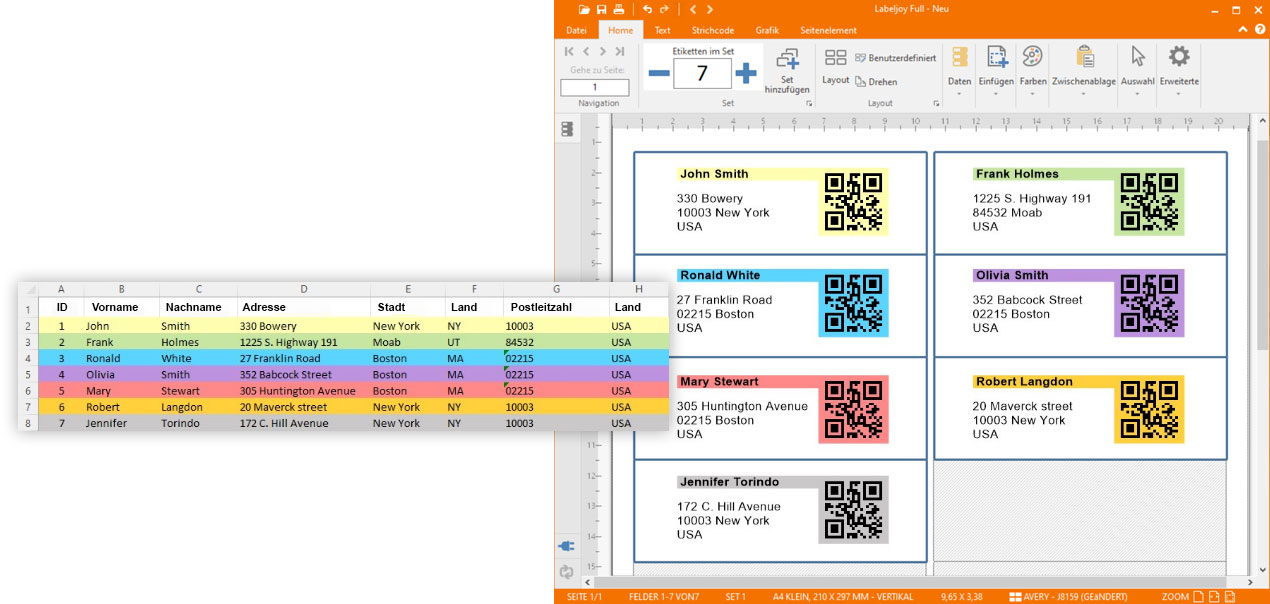Click the AVERY - J8159 status bar entry
This screenshot has width=1270, height=604.
pyautogui.click(x=1067, y=597)
